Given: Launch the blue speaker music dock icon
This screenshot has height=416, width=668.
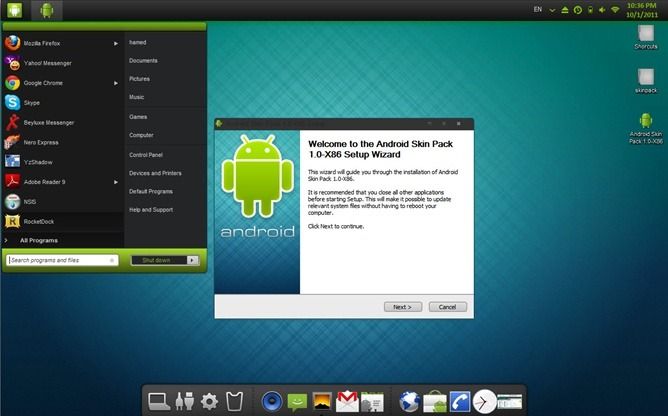Looking at the screenshot, I should click(272, 402).
